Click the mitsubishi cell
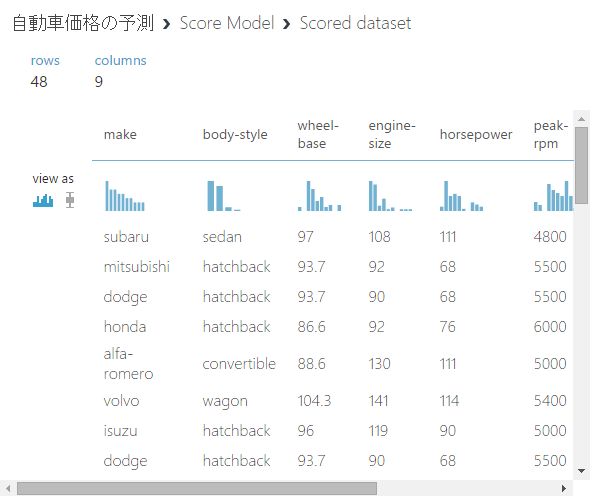This screenshot has width=599, height=496. (x=137, y=266)
